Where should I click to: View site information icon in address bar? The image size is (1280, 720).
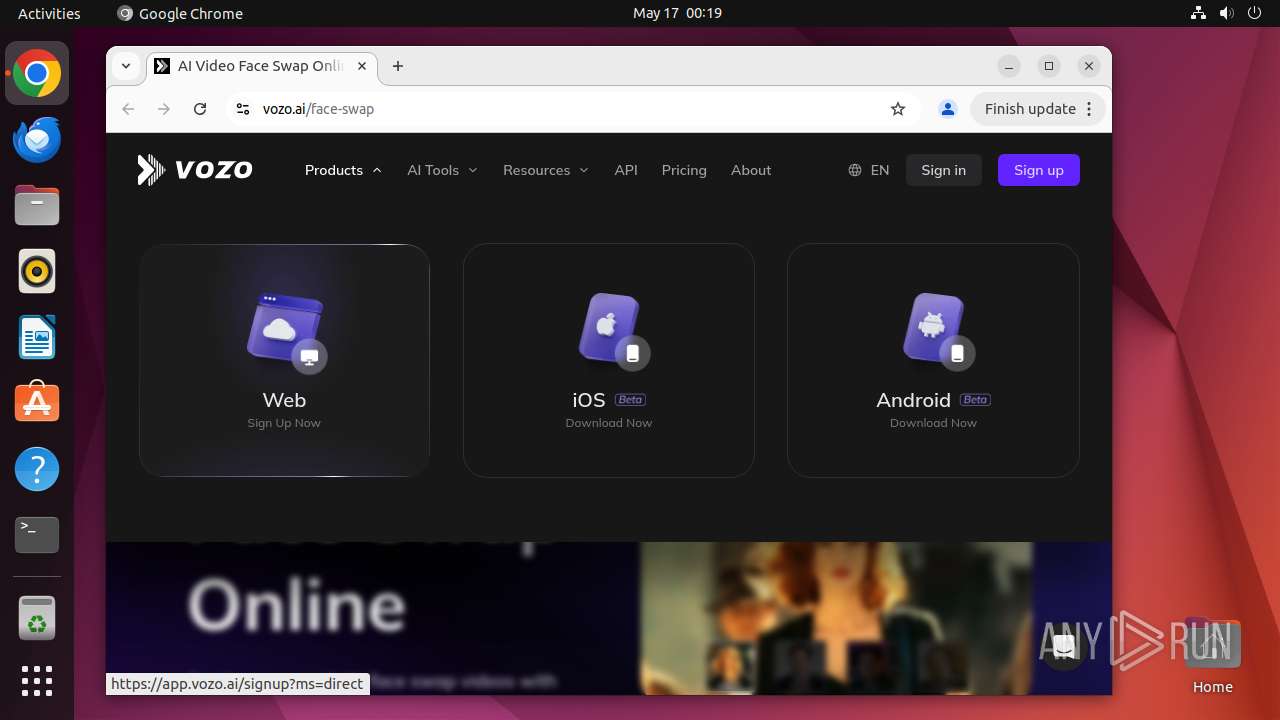coord(242,109)
